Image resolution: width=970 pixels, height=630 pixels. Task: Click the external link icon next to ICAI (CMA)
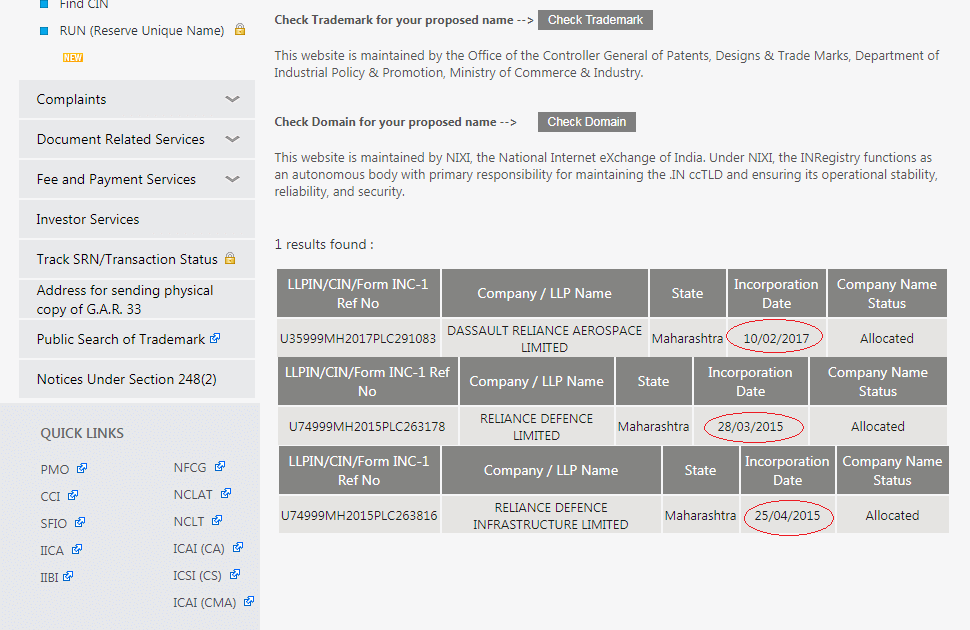pos(249,601)
